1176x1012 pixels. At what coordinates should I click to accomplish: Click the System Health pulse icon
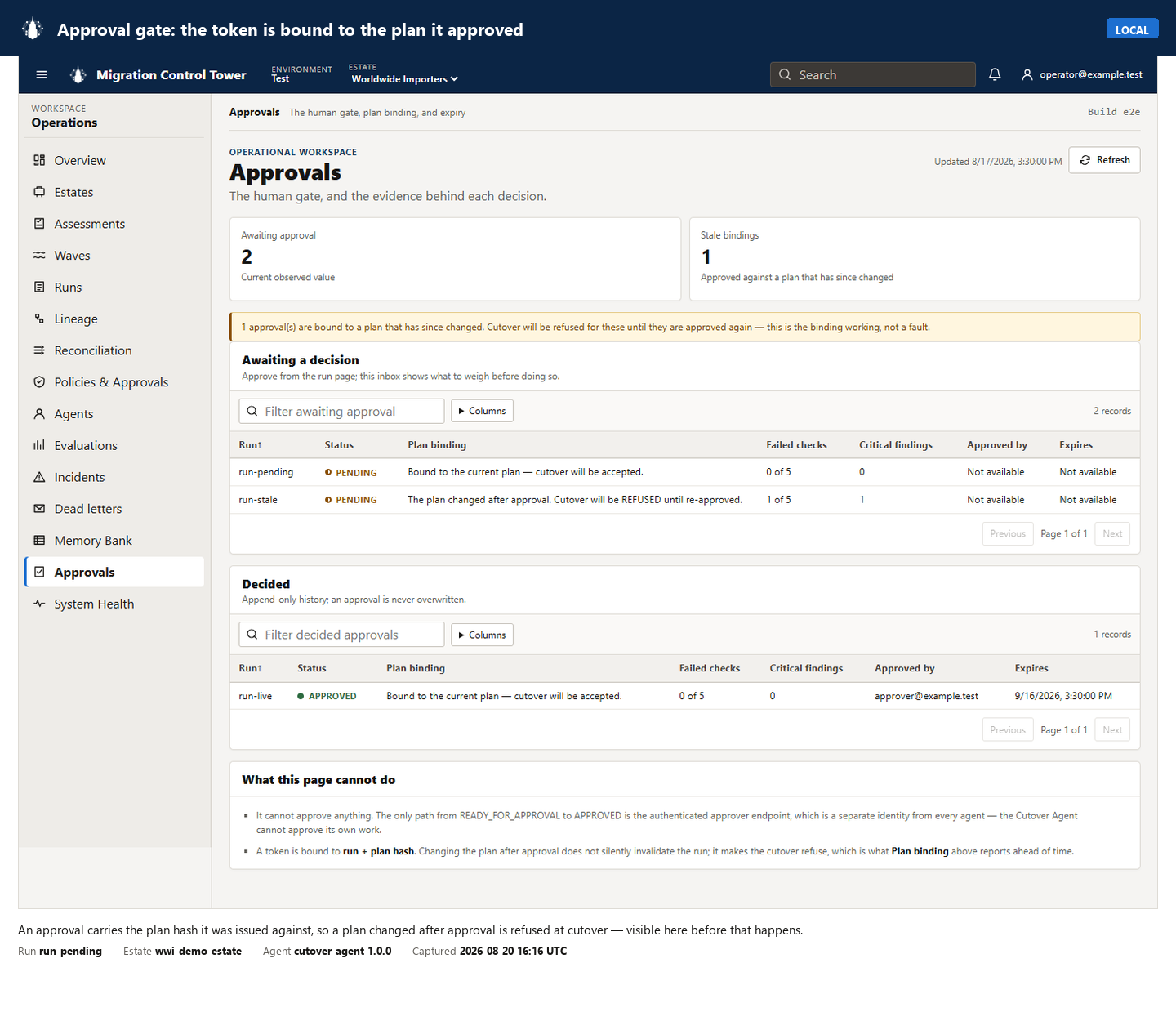click(x=39, y=604)
